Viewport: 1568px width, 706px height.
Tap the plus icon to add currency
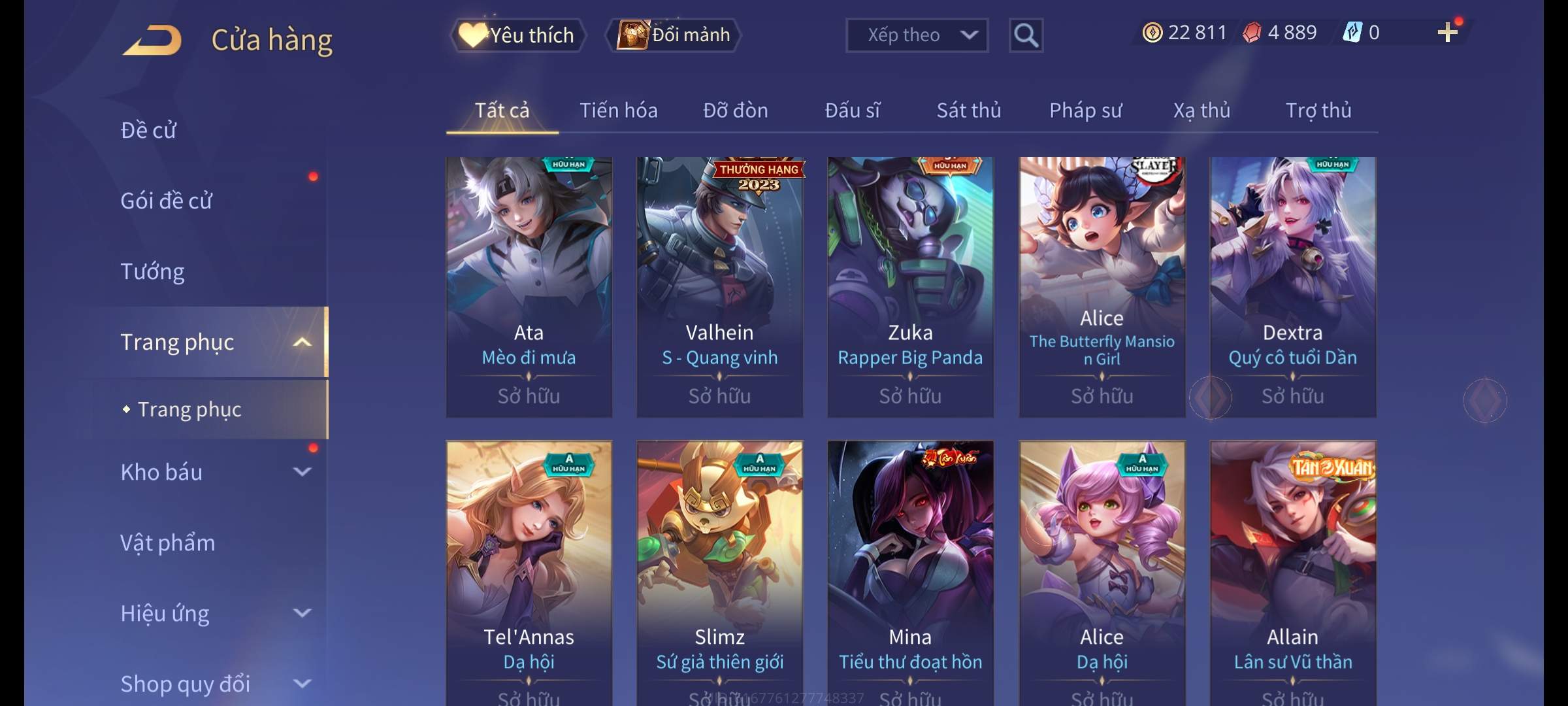(x=1448, y=32)
